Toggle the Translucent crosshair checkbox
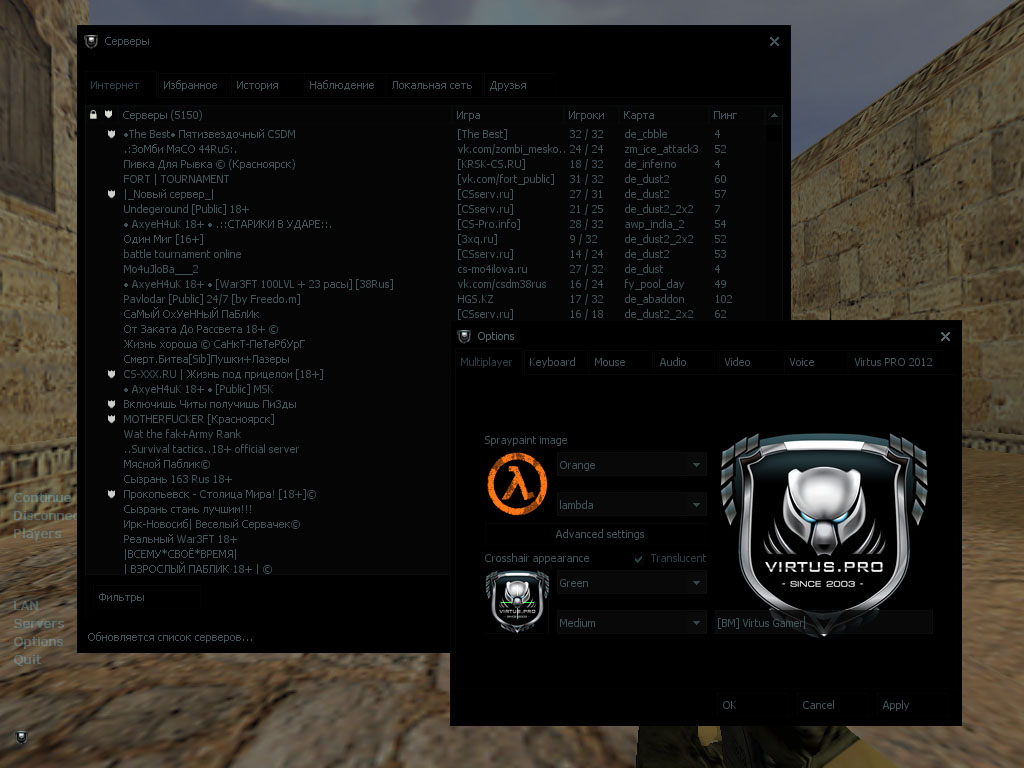The image size is (1024, 768). 638,559
